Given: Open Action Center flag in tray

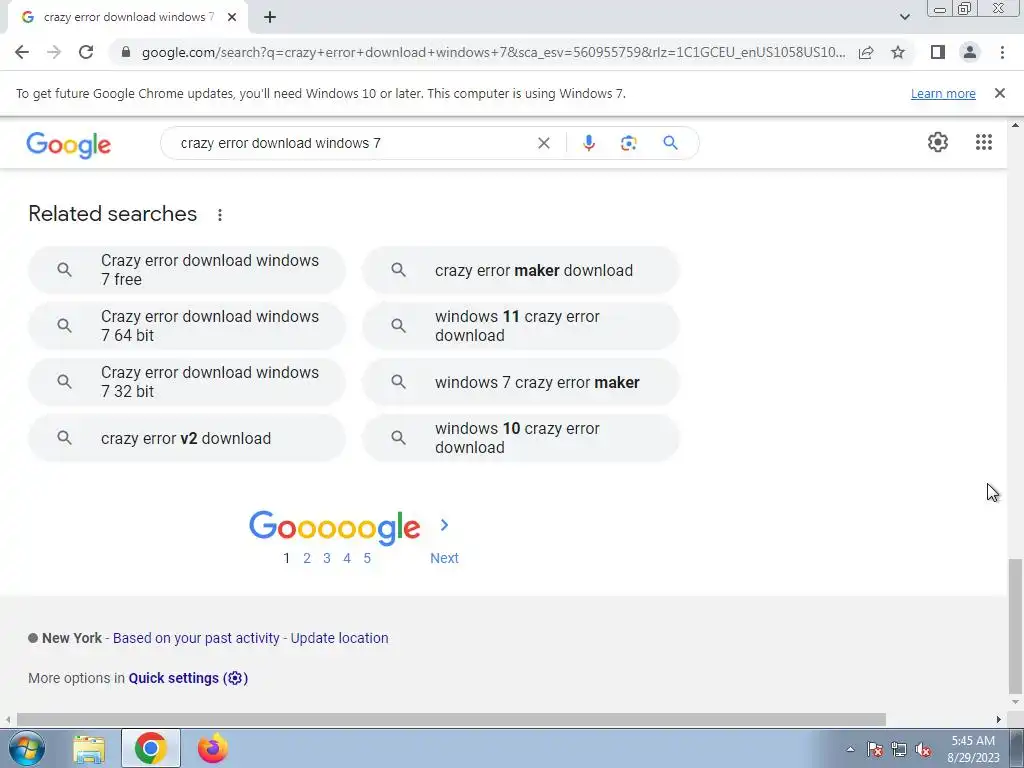Looking at the screenshot, I should point(874,749).
